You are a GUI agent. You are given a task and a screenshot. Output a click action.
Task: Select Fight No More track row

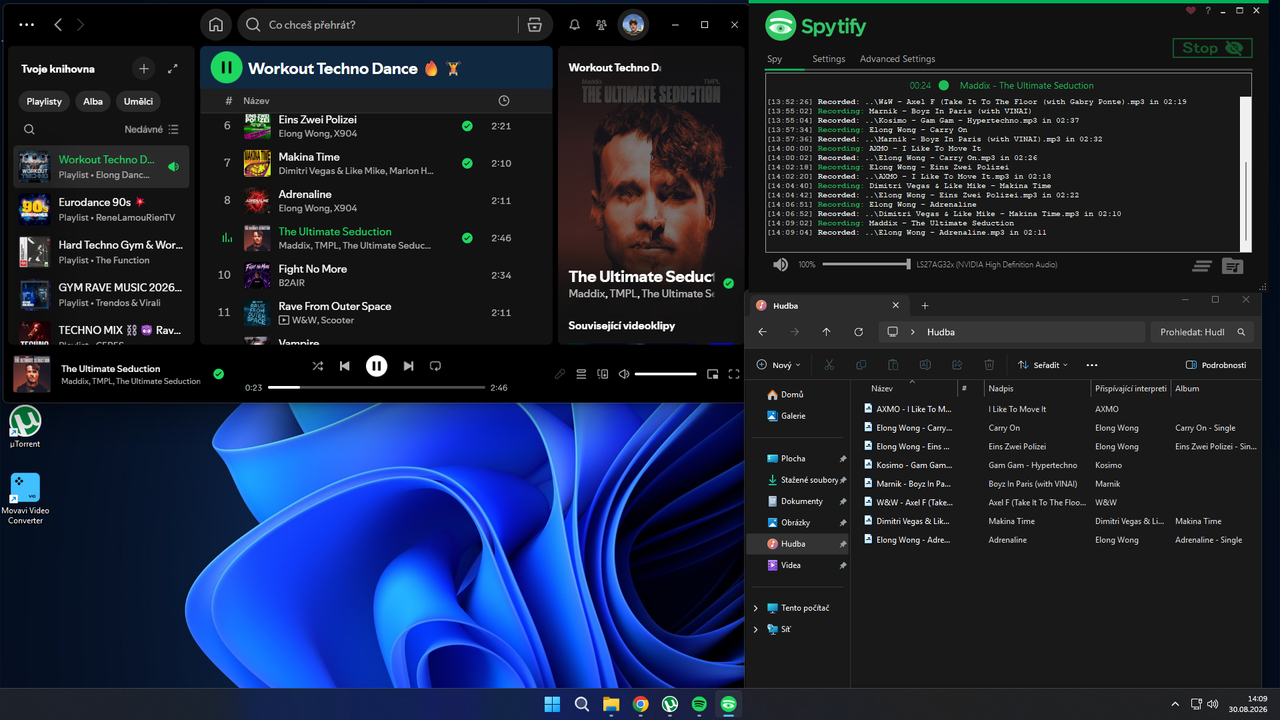[x=376, y=275]
